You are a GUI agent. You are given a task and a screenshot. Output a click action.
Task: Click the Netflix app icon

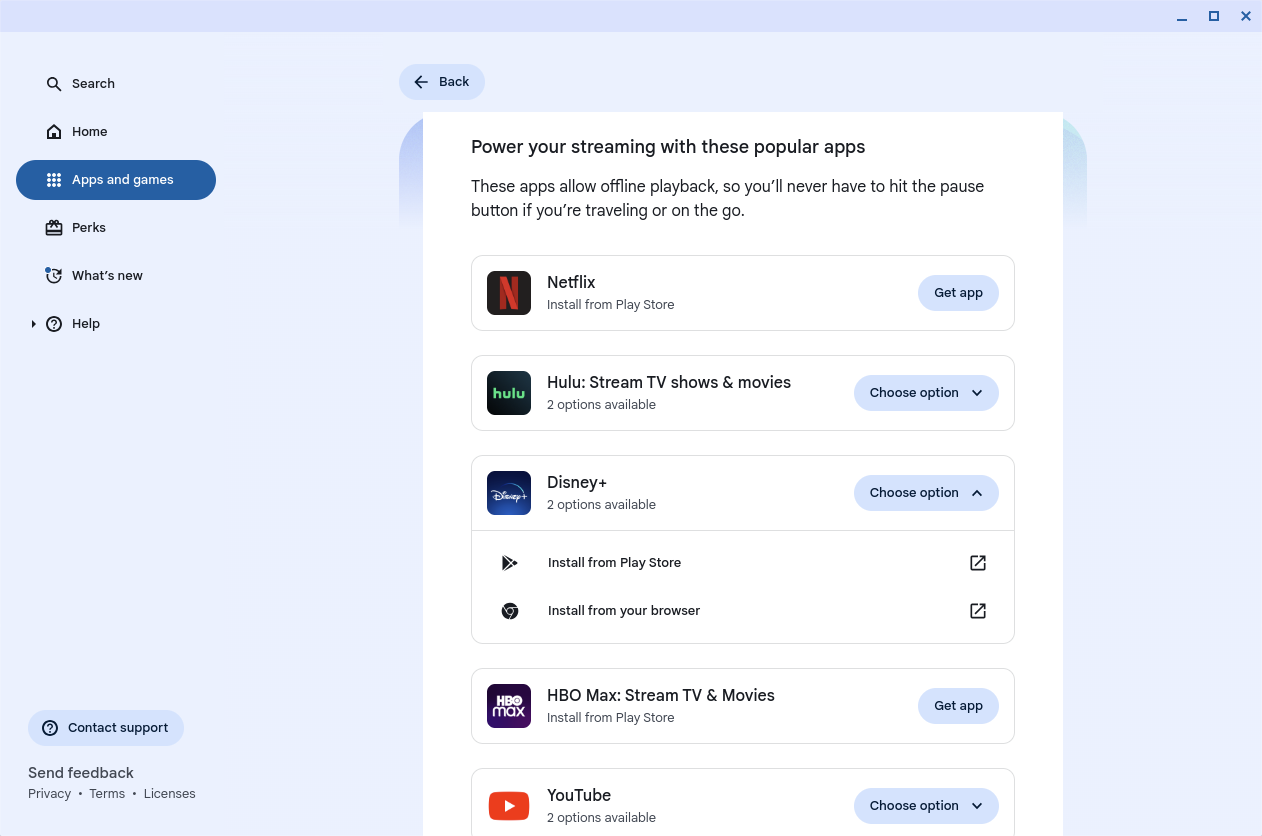tap(508, 293)
